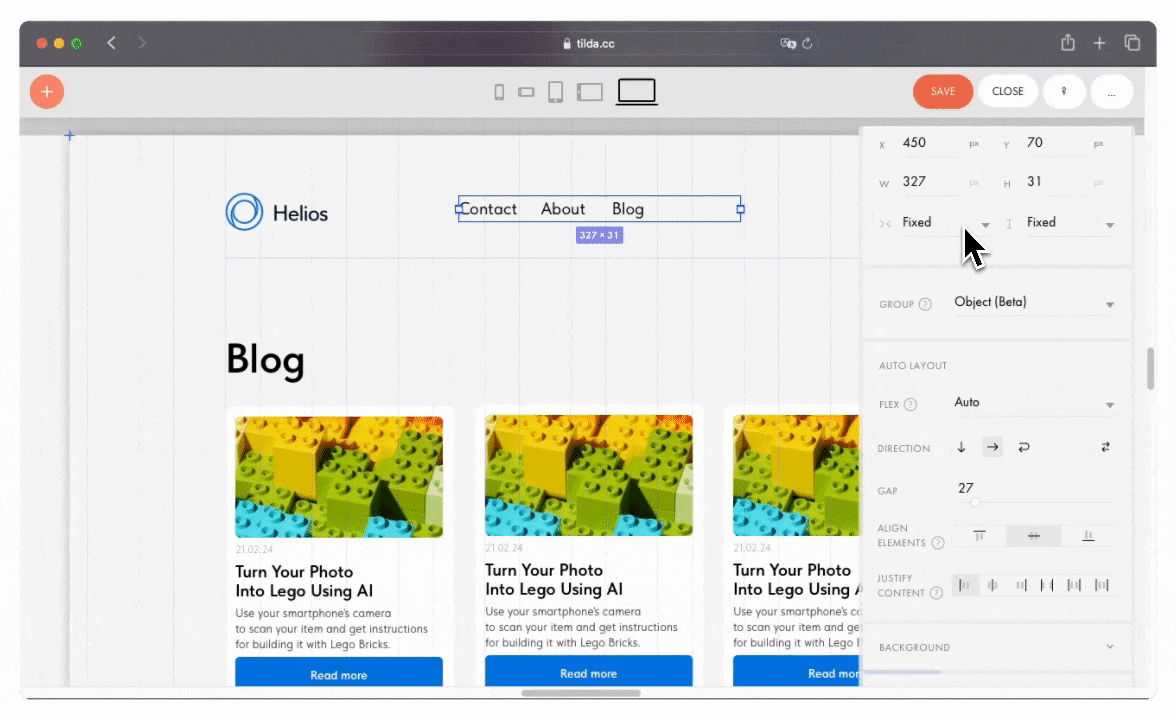Click the W width field showing 327
The height and width of the screenshot is (720, 1176).
pos(928,182)
